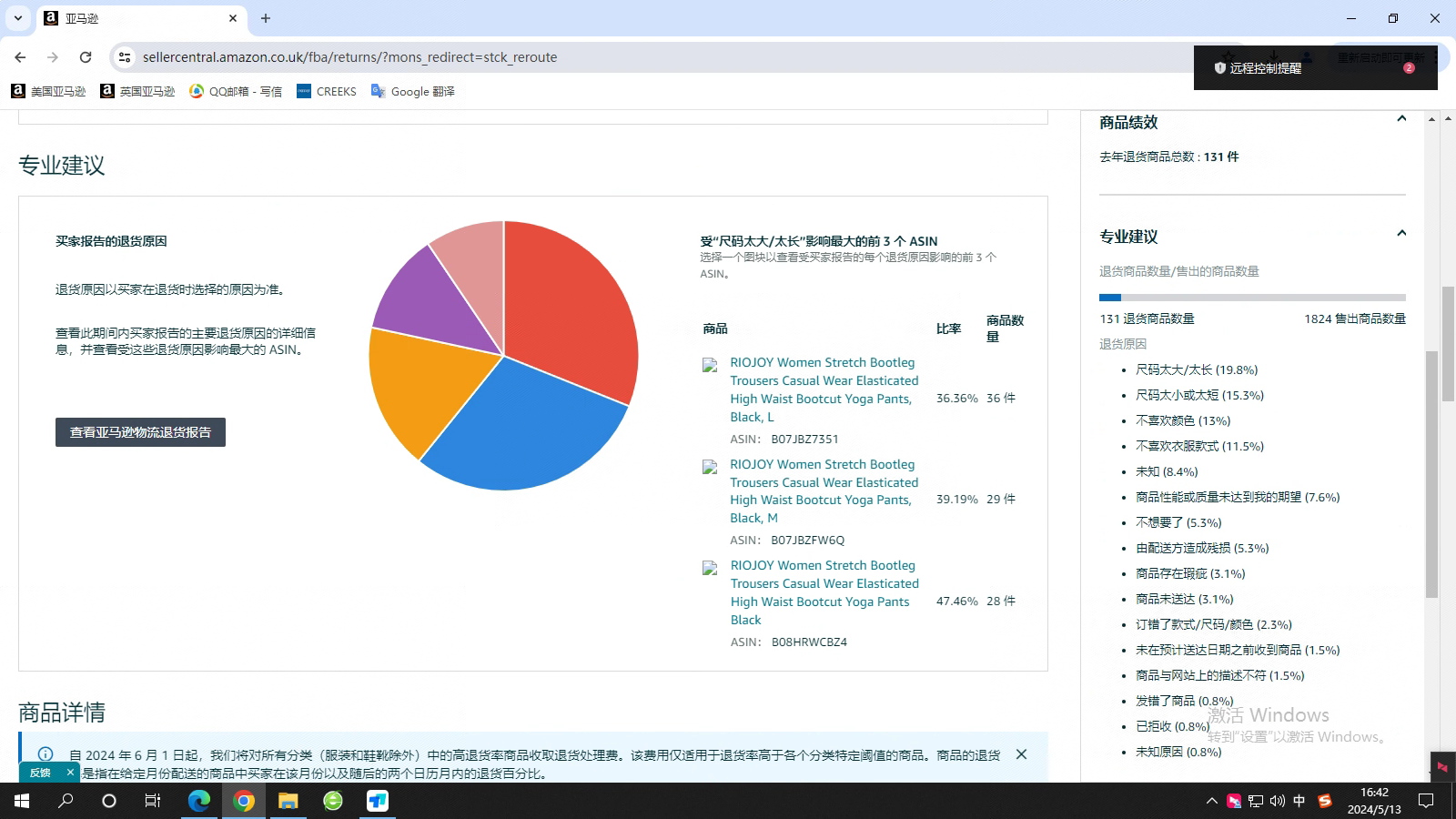The width and height of the screenshot is (1456, 819).
Task: Open File Explorer from taskbar
Action: click(288, 801)
